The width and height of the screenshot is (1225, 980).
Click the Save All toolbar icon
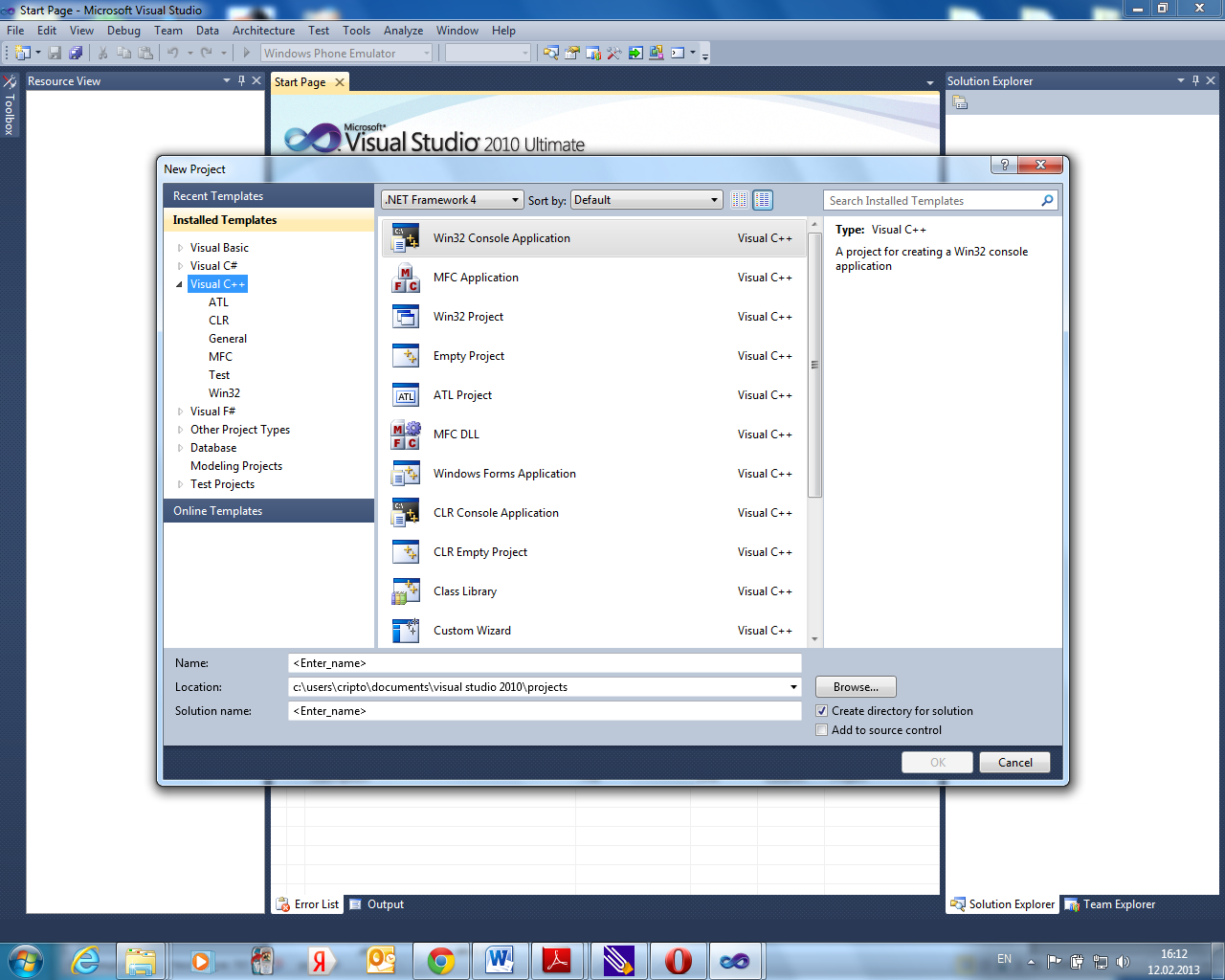tap(76, 54)
